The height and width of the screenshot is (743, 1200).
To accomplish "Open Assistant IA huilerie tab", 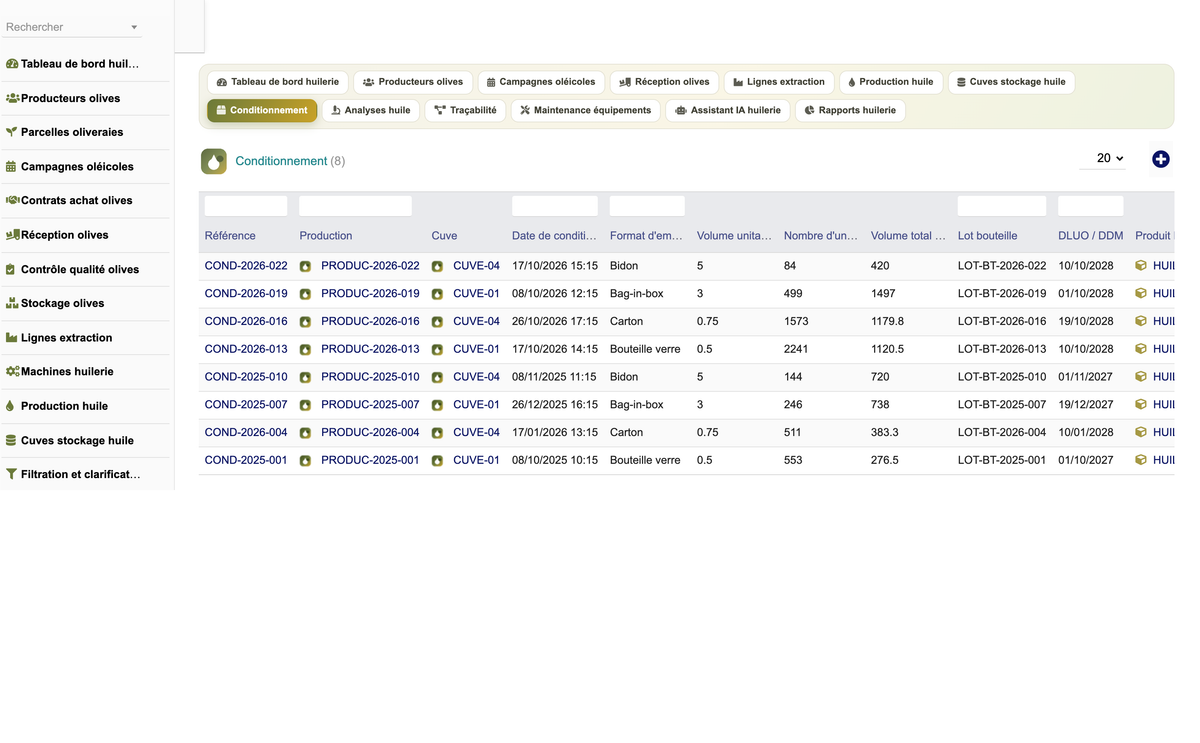I will pyautogui.click(x=728, y=110).
